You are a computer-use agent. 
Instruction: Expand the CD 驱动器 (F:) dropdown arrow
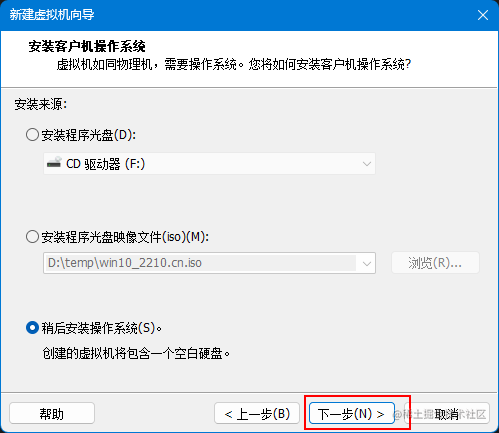pyautogui.click(x=367, y=164)
